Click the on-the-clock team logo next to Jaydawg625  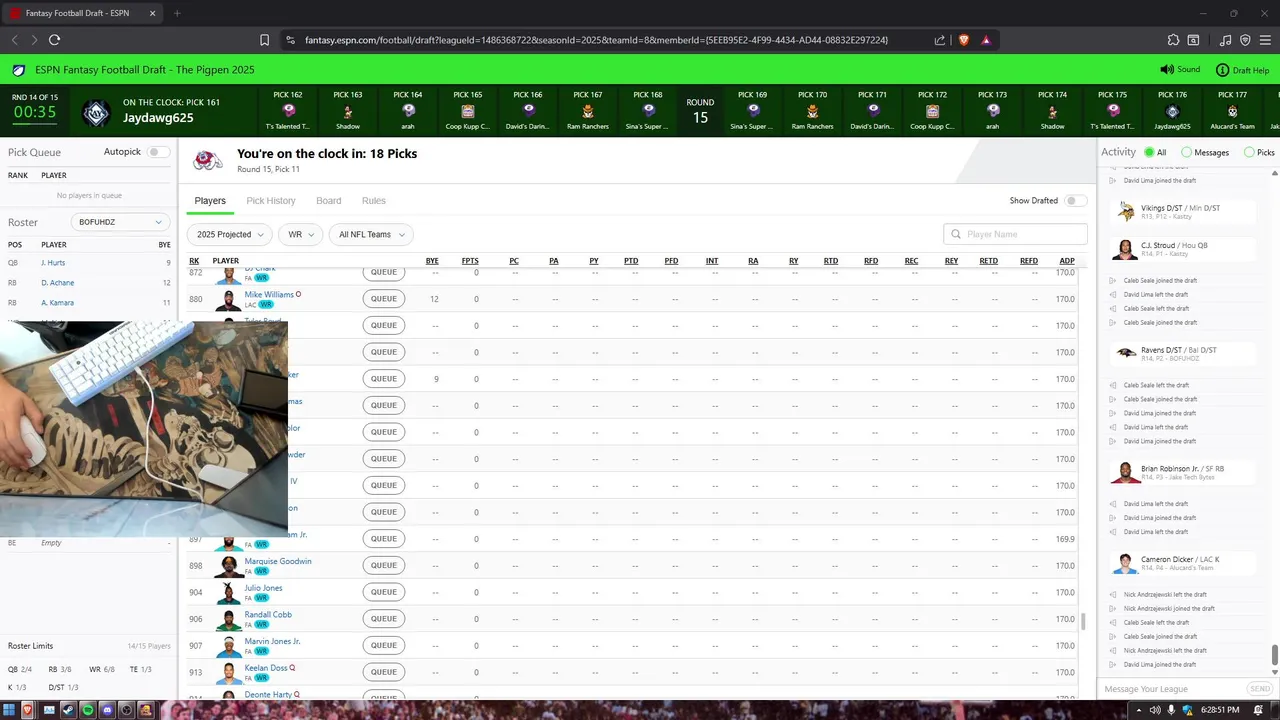pos(96,112)
